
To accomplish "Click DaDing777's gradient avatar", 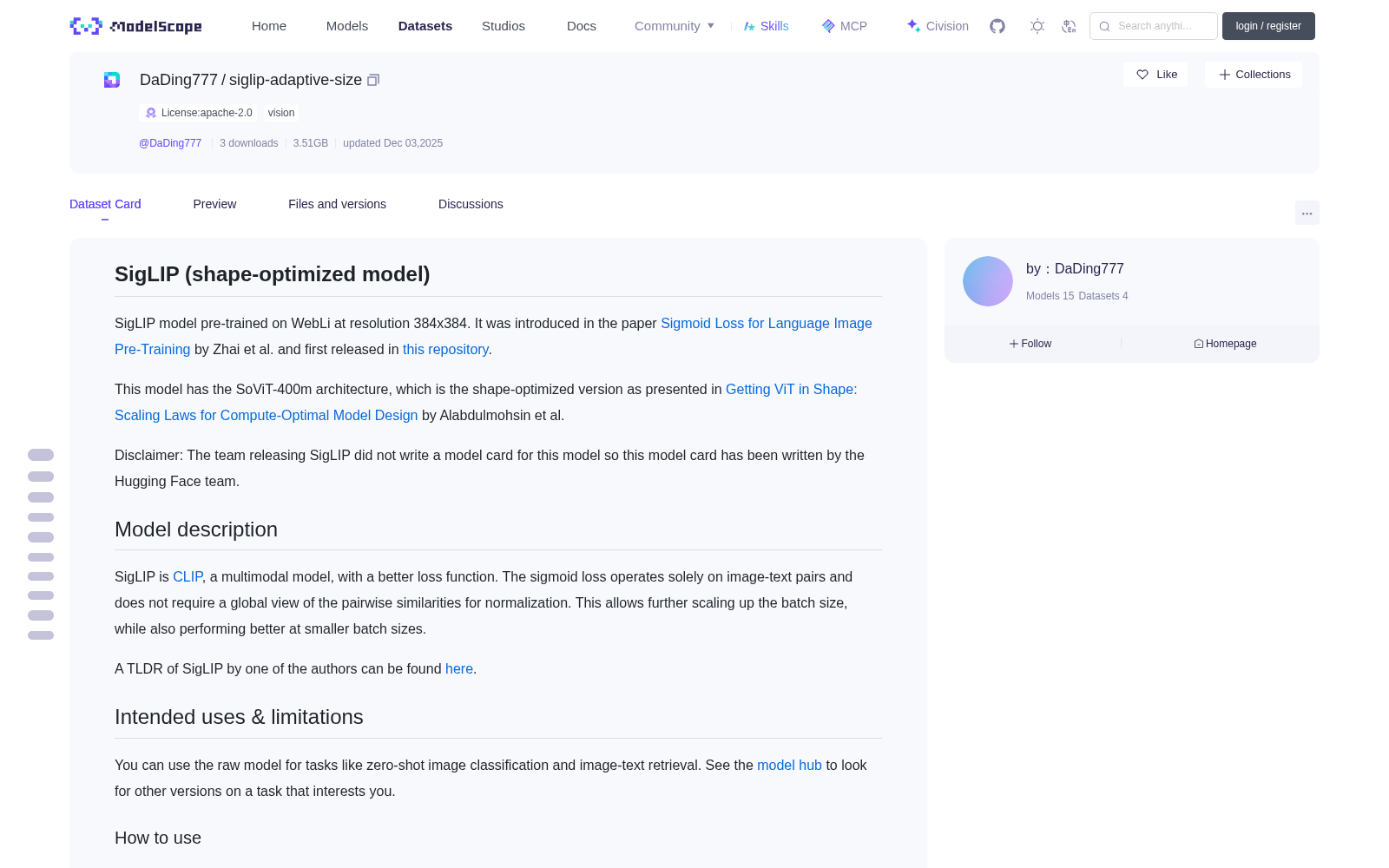I will click(988, 281).
